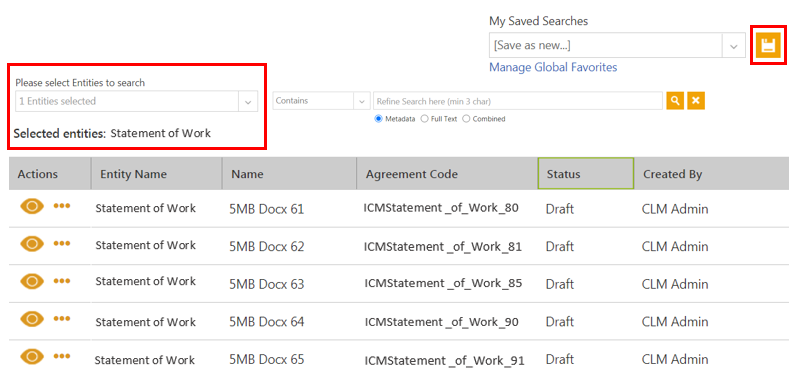Viewport: 791px width, 377px height.
Task: Click Statement of Work entity in Docx 61 row
Action: 145,208
